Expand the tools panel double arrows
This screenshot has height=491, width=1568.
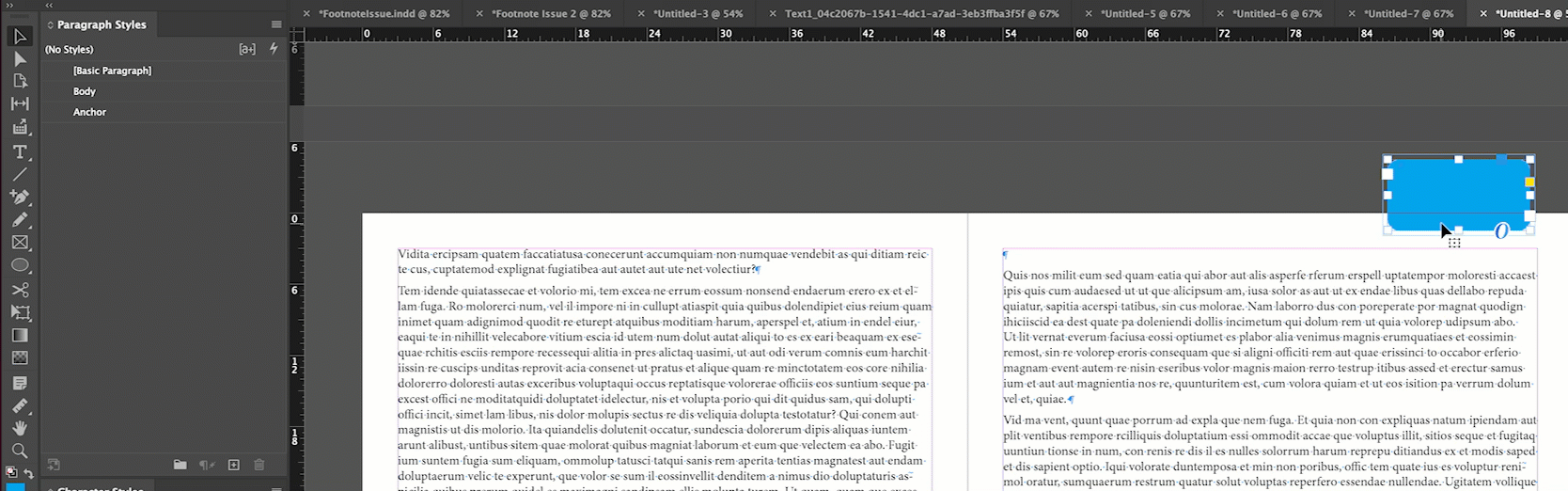[x=10, y=5]
